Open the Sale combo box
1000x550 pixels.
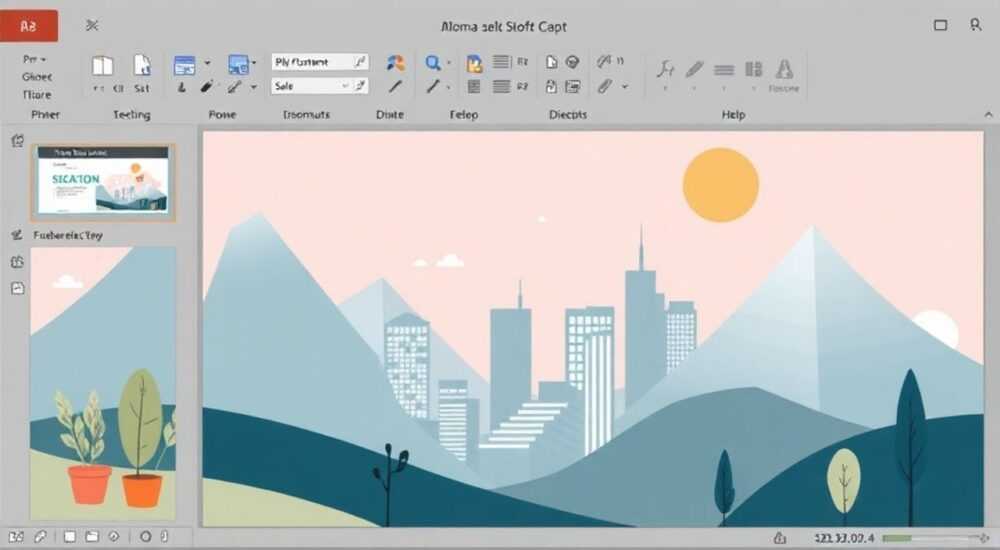tap(320, 85)
